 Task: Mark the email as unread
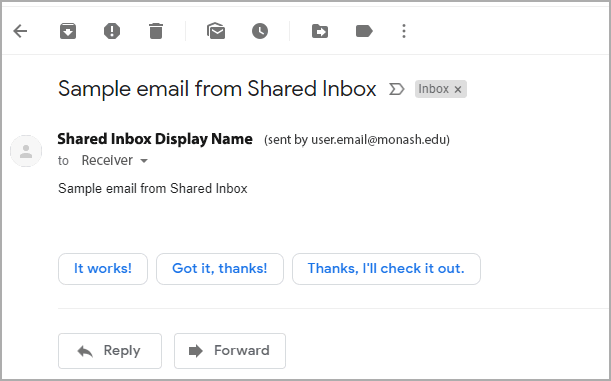pyautogui.click(x=216, y=31)
